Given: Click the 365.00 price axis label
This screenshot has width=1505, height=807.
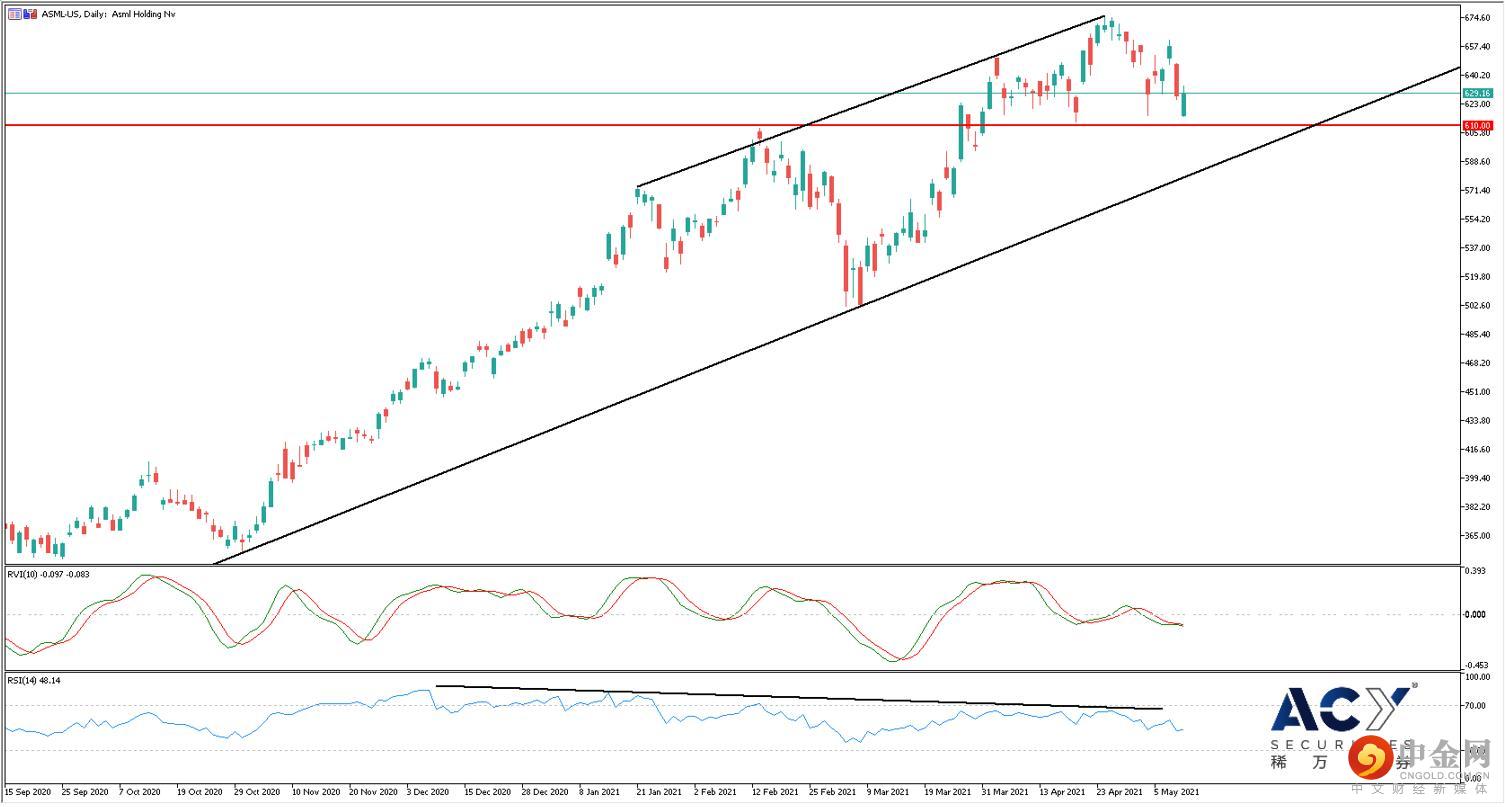Looking at the screenshot, I should (1477, 536).
